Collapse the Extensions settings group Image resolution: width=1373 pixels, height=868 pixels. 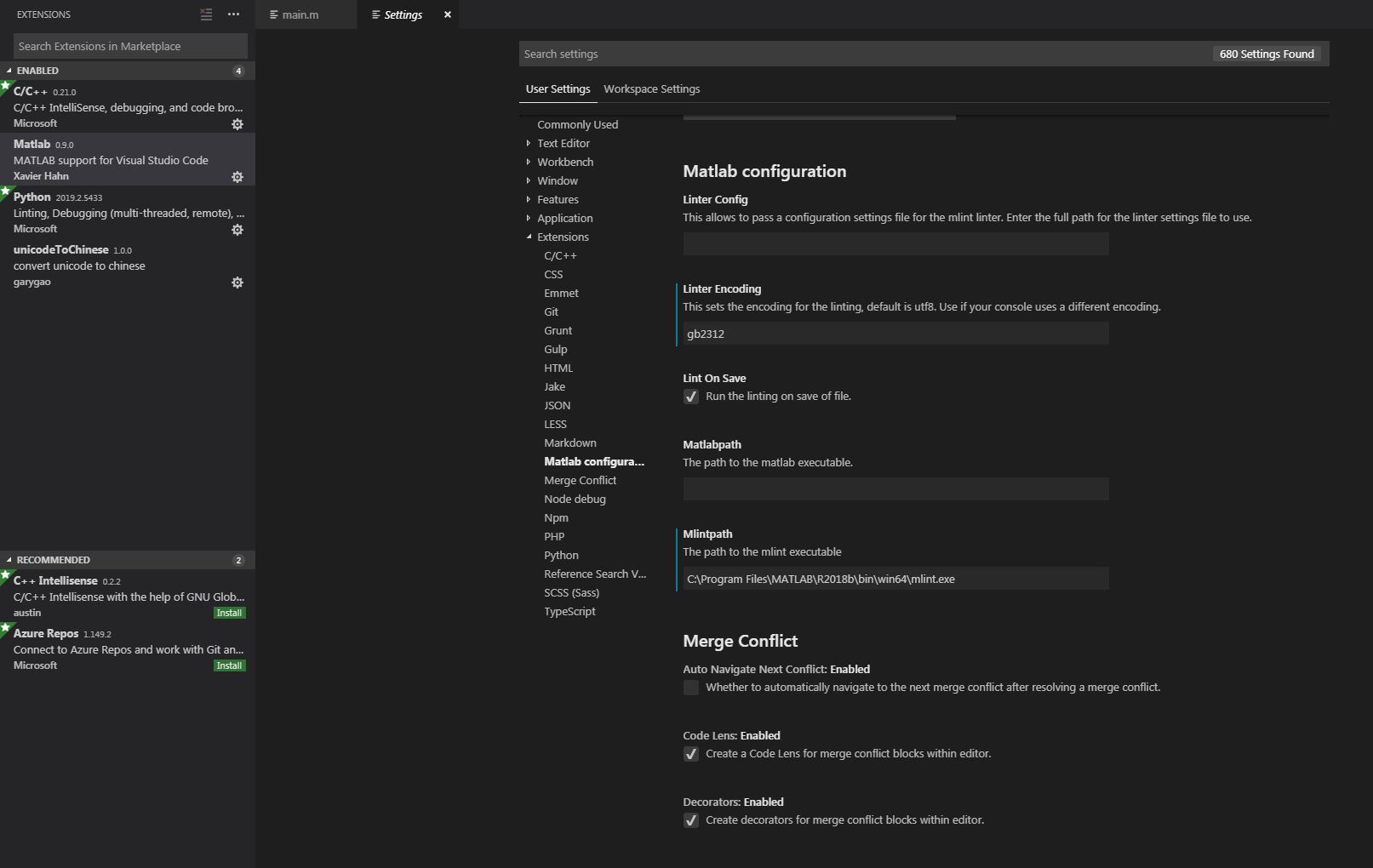(x=529, y=237)
